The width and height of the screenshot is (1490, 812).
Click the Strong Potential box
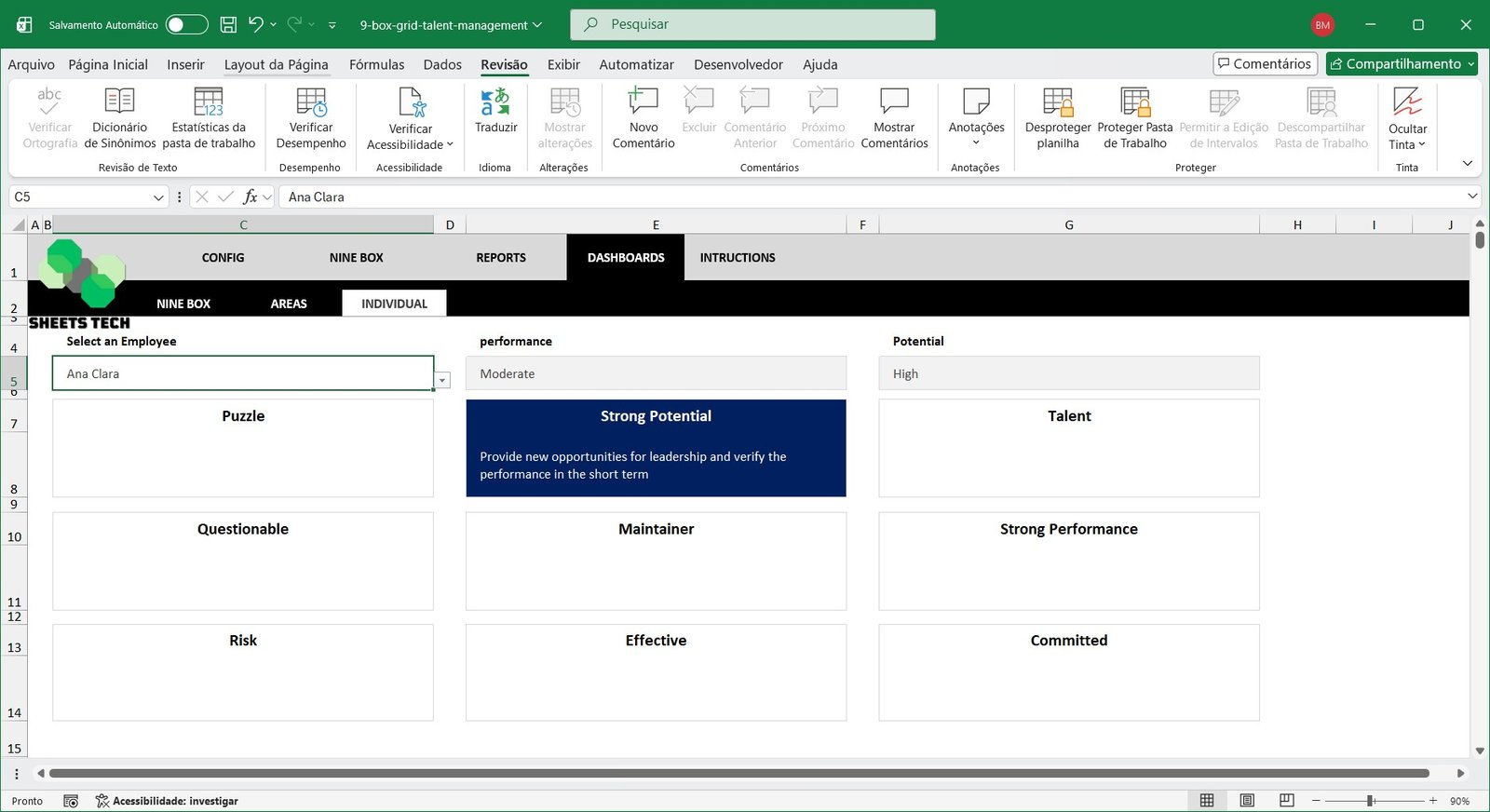click(656, 448)
